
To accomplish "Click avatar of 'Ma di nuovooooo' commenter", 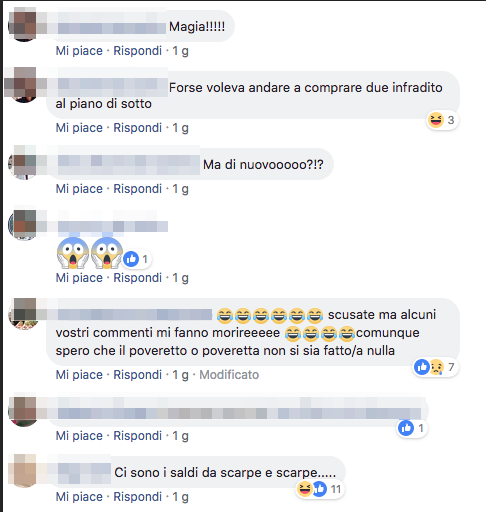I will (x=23, y=164).
